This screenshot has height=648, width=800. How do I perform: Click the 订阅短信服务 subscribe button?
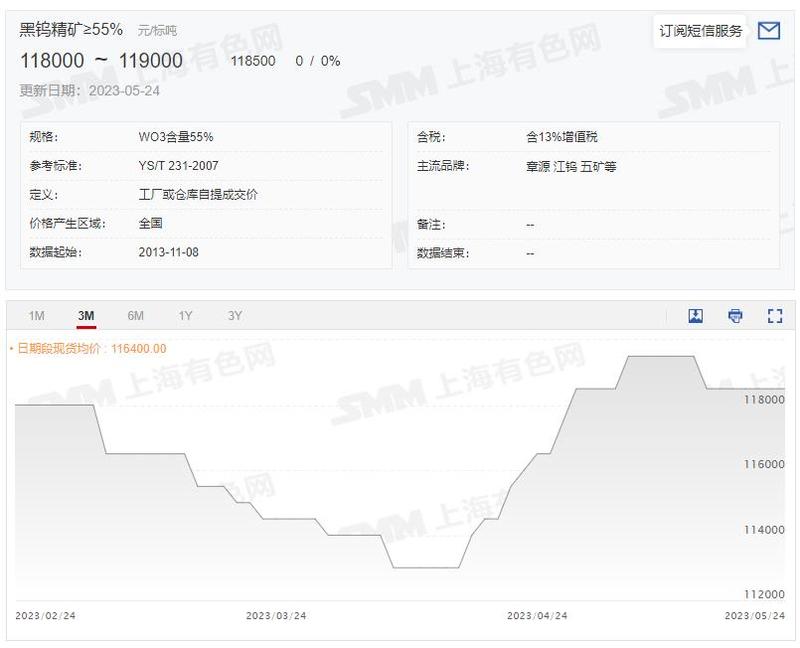pyautogui.click(x=699, y=30)
